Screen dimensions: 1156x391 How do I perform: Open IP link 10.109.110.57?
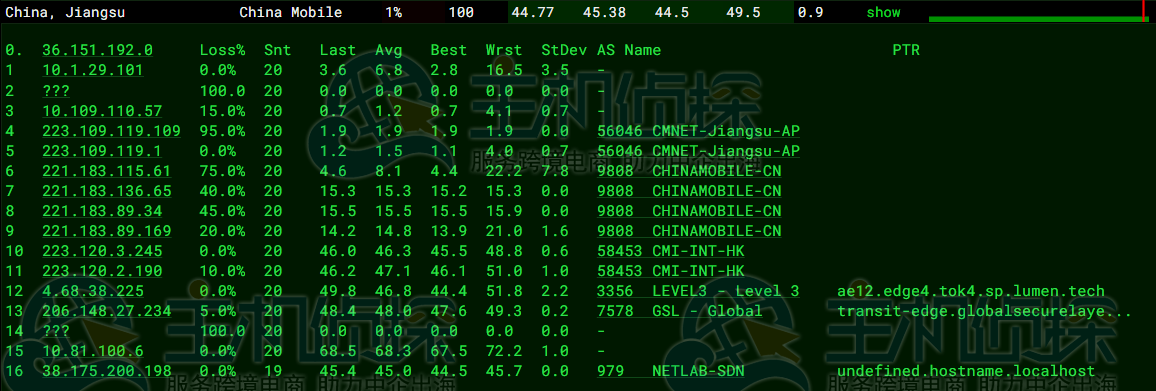coord(102,111)
